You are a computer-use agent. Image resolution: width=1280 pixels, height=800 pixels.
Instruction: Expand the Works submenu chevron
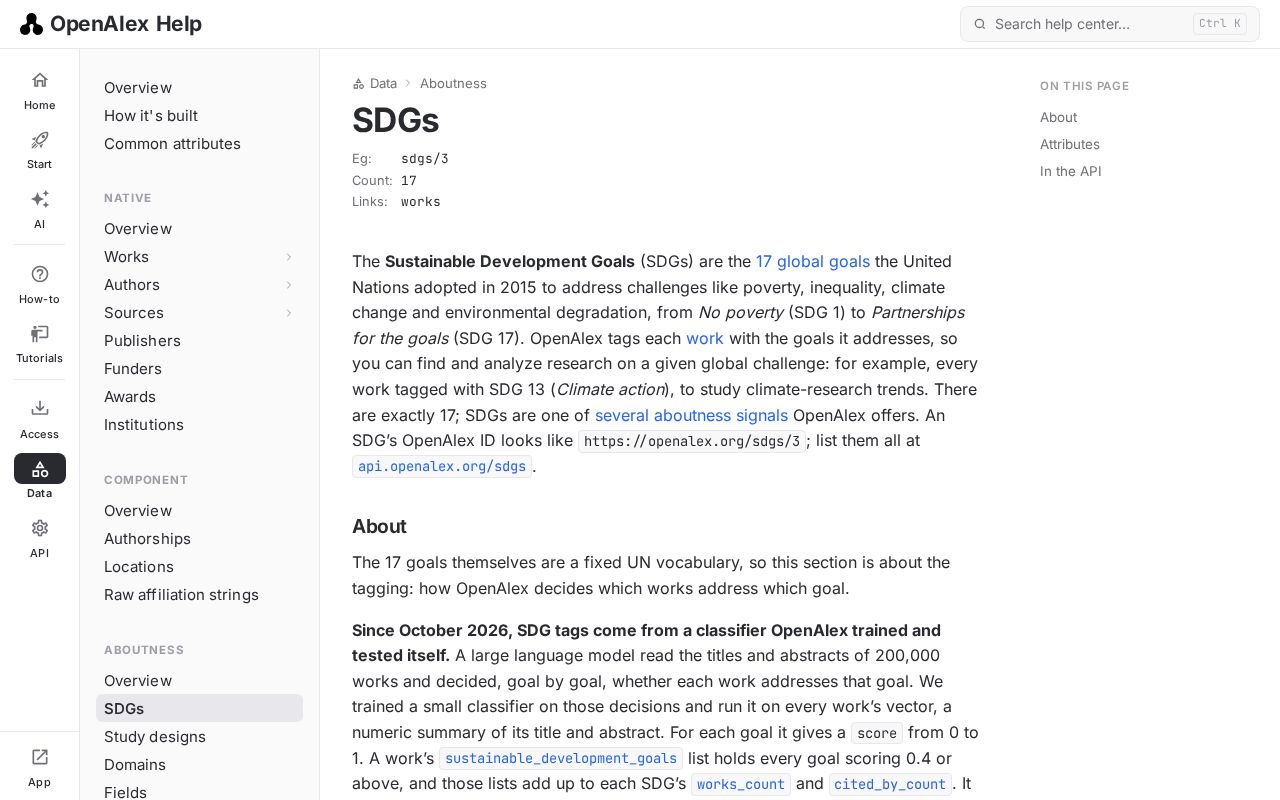[x=289, y=257]
